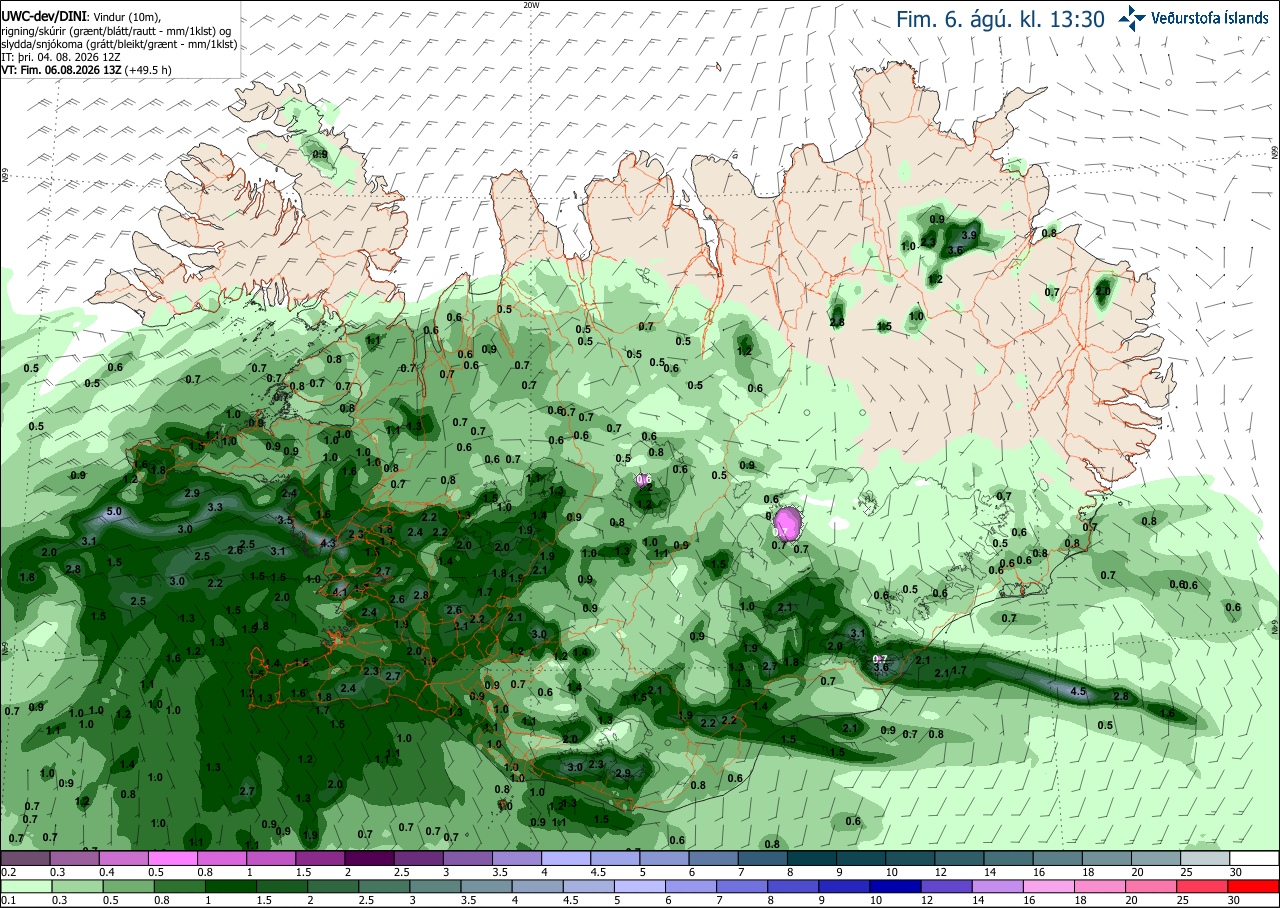Viewport: 1280px width, 908px height.
Task: Click the 4.5 value in the southeast offshore band
Action: point(1078,692)
